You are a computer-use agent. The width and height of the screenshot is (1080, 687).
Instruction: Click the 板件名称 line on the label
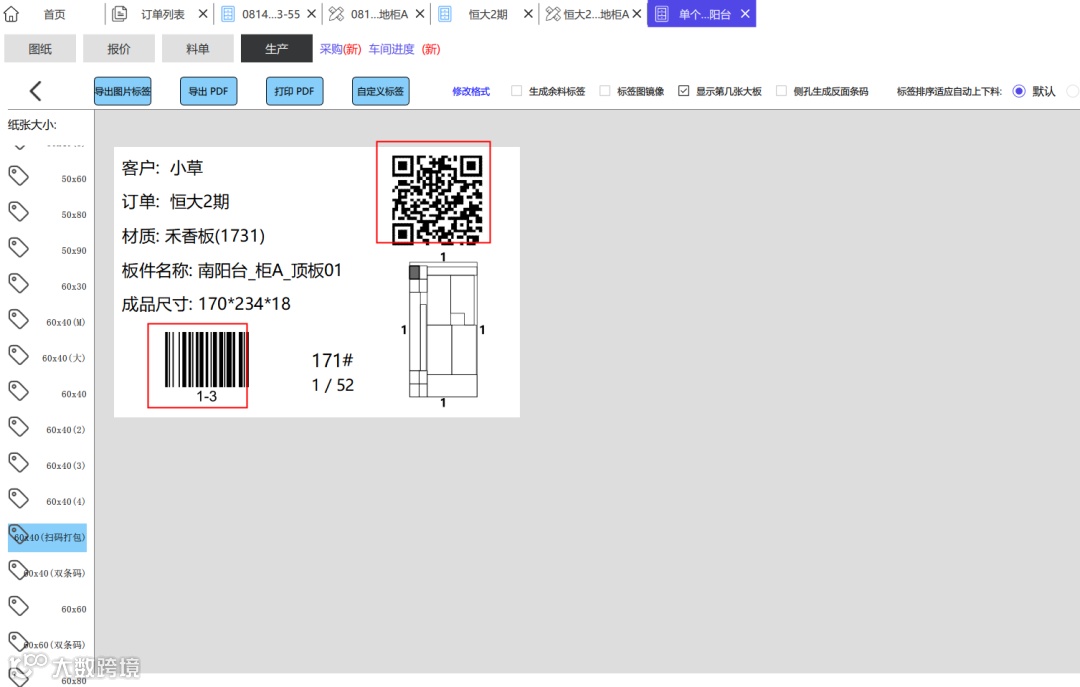[x=231, y=270]
